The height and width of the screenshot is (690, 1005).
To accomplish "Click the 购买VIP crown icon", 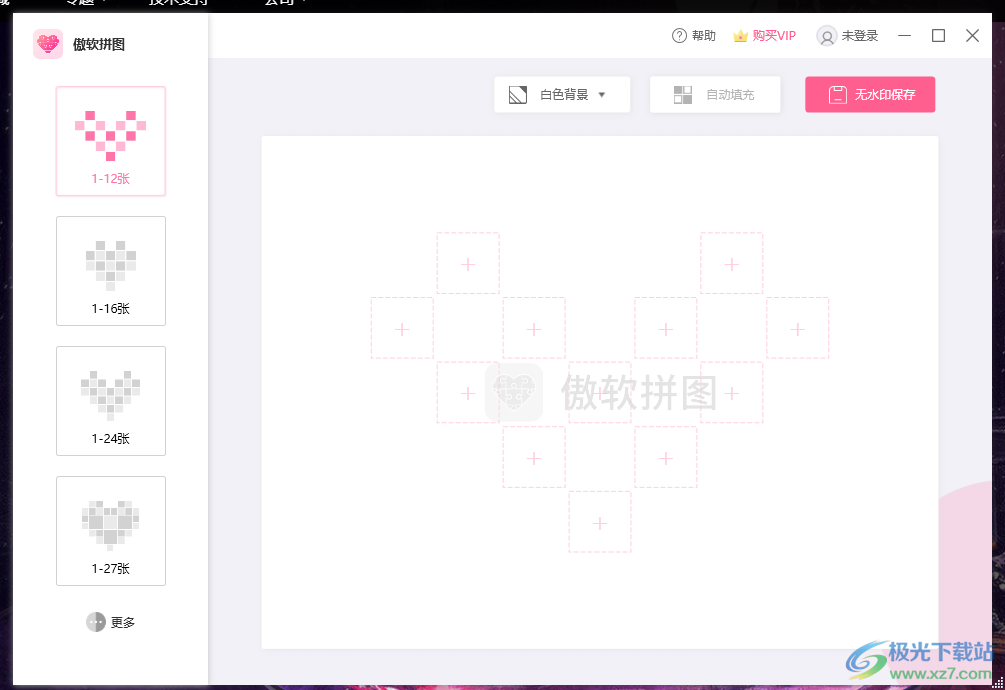I will pos(741,35).
